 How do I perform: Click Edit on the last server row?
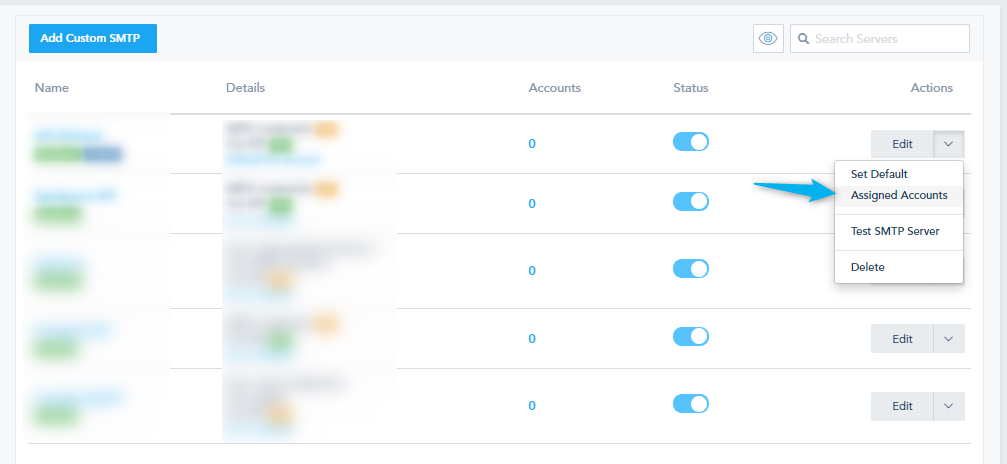pyautogui.click(x=902, y=406)
